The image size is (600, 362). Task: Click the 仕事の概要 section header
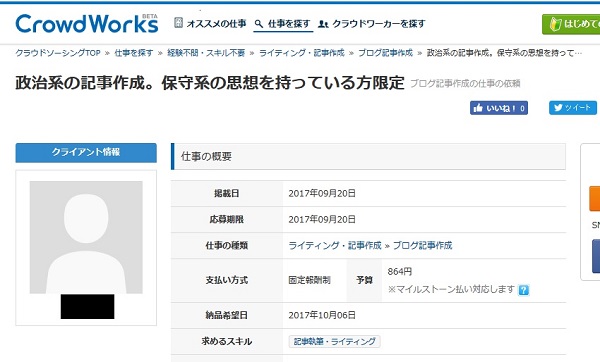(368, 157)
